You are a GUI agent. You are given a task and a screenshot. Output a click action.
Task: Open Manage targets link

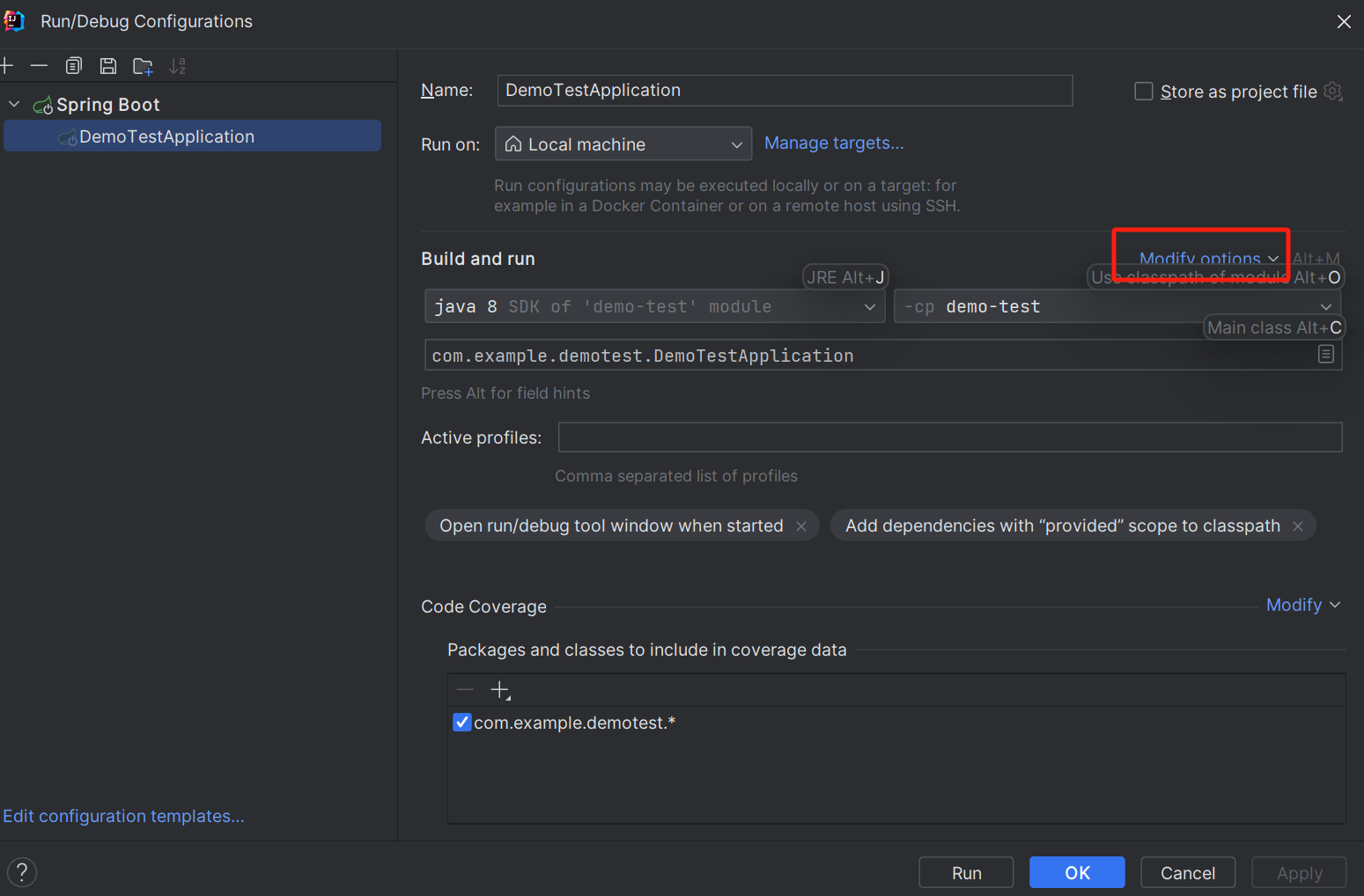click(834, 143)
